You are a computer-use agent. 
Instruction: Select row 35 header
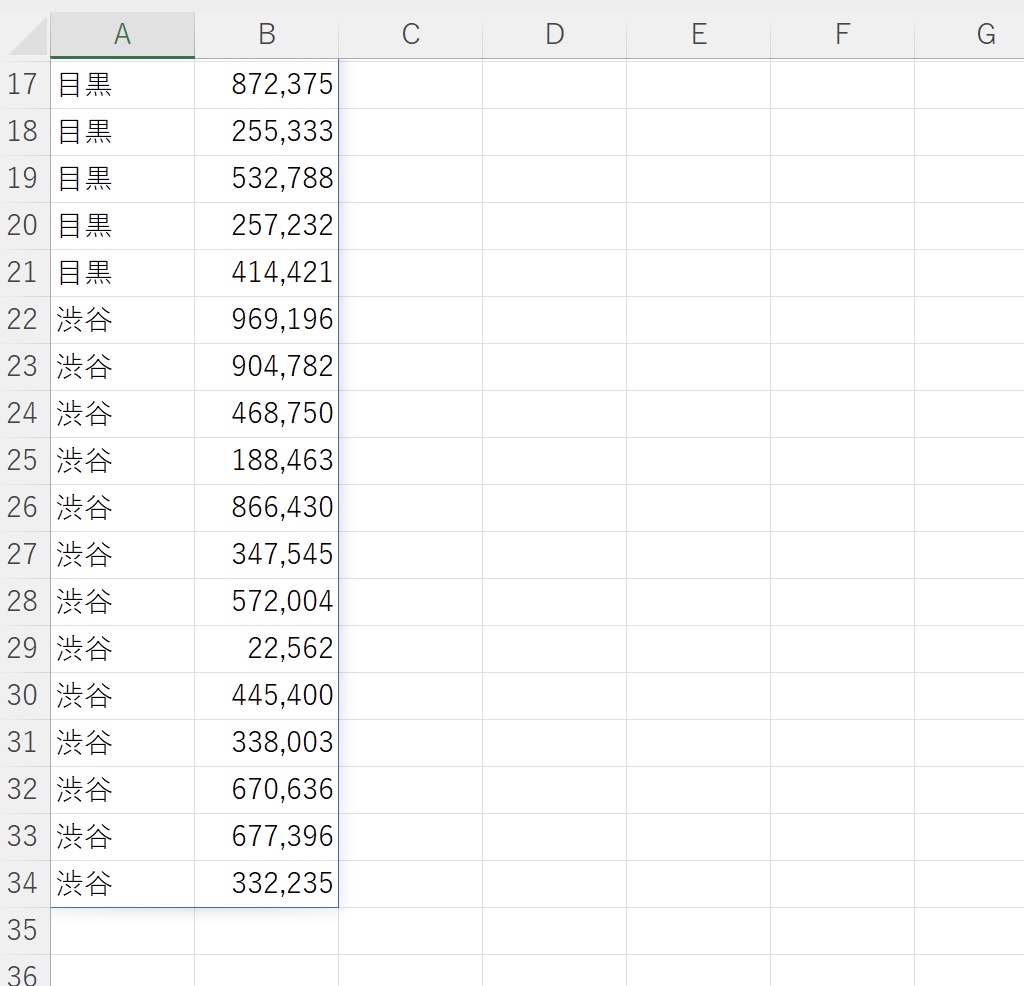(23, 930)
